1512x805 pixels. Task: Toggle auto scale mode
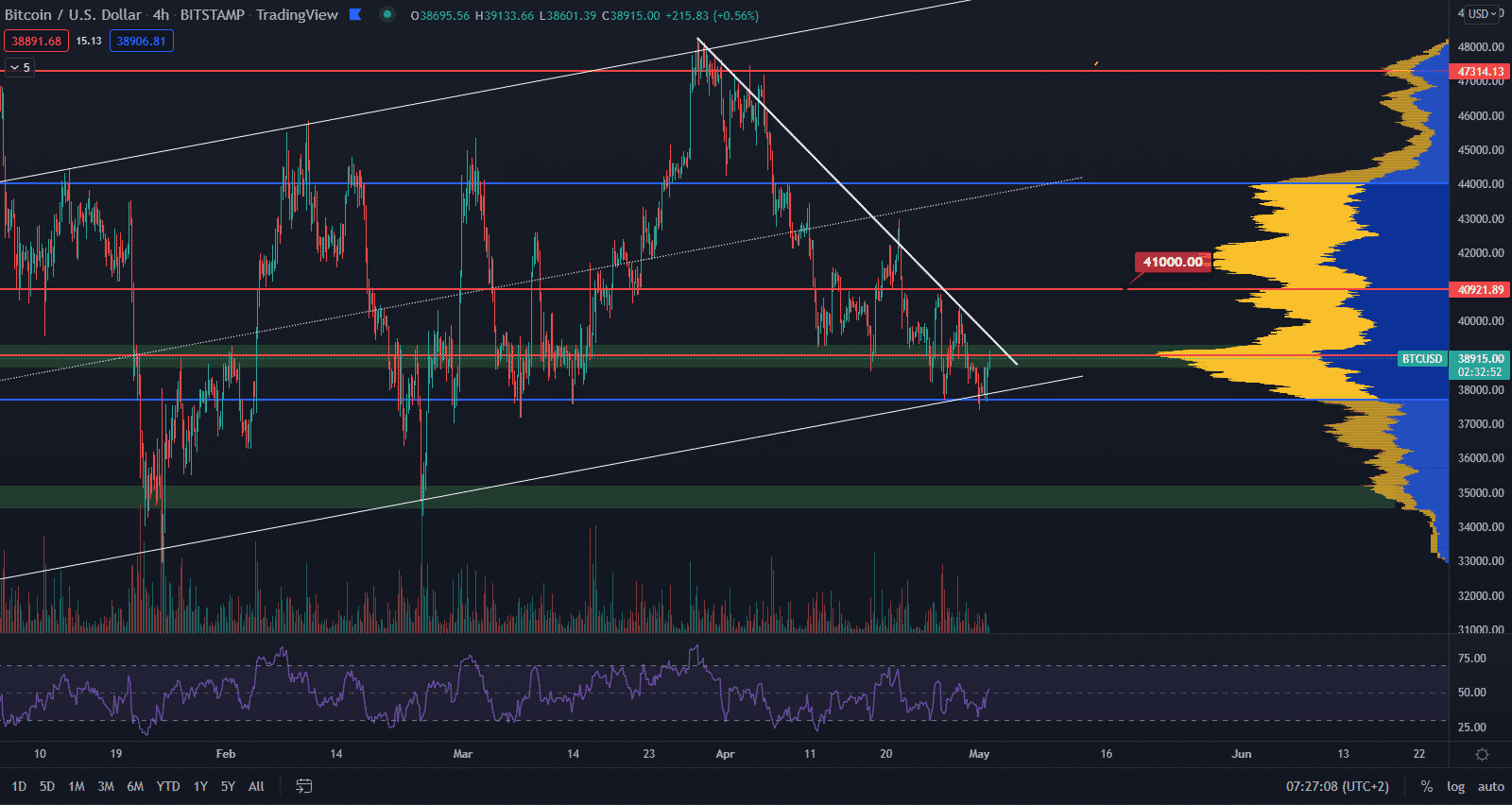point(1490,786)
